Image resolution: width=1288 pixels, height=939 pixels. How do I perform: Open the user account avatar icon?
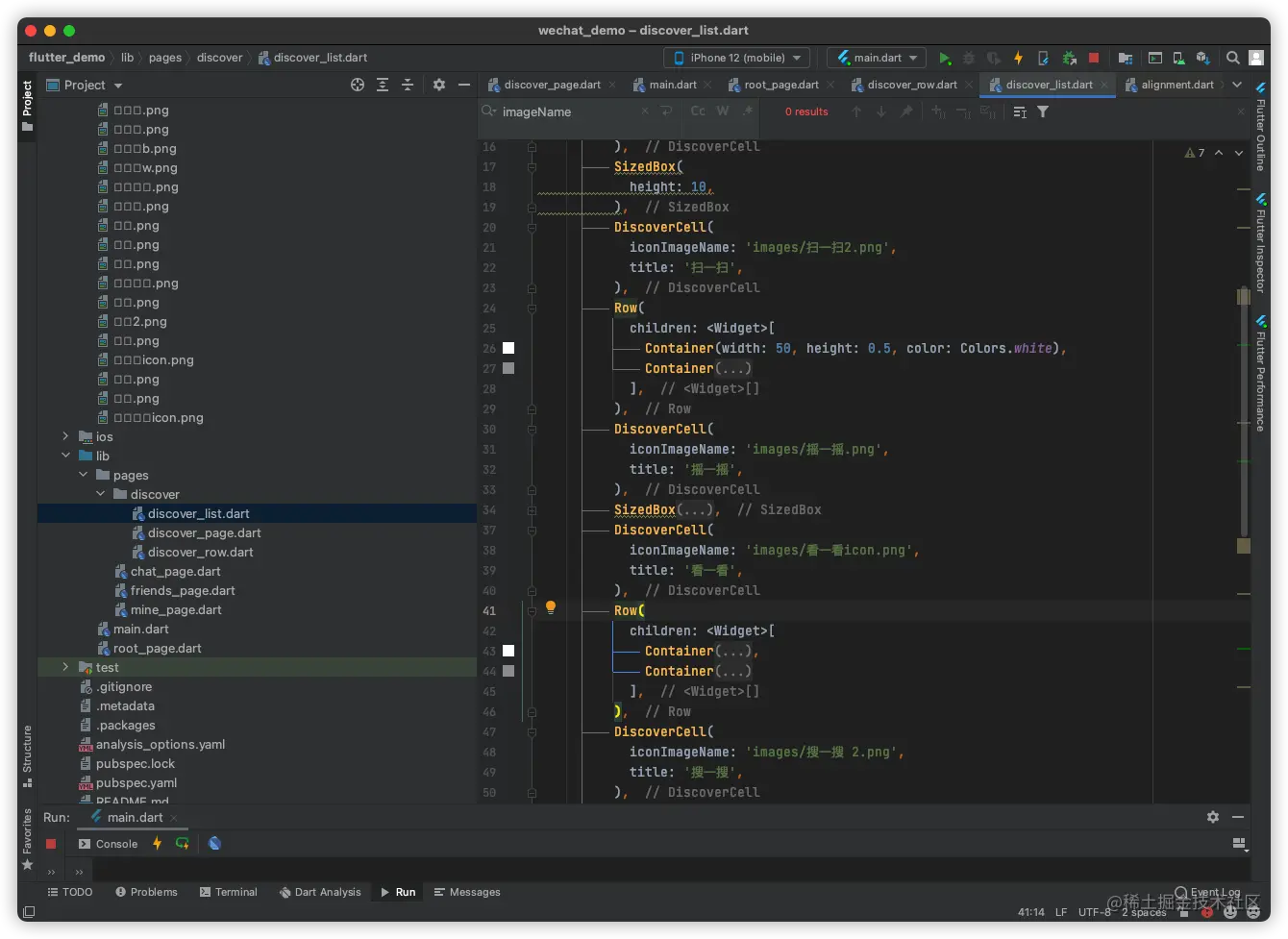tap(1256, 58)
